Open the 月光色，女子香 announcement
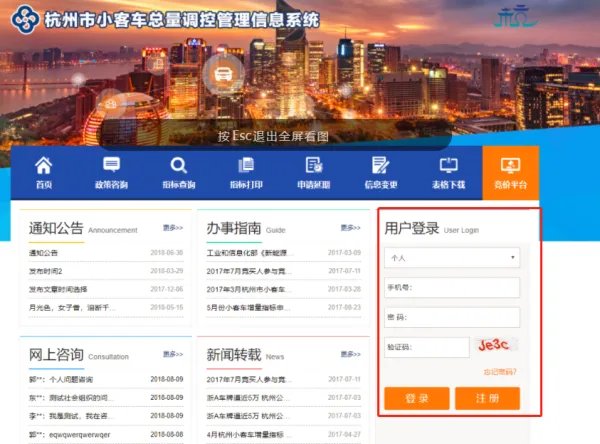 pyautogui.click(x=106, y=307)
